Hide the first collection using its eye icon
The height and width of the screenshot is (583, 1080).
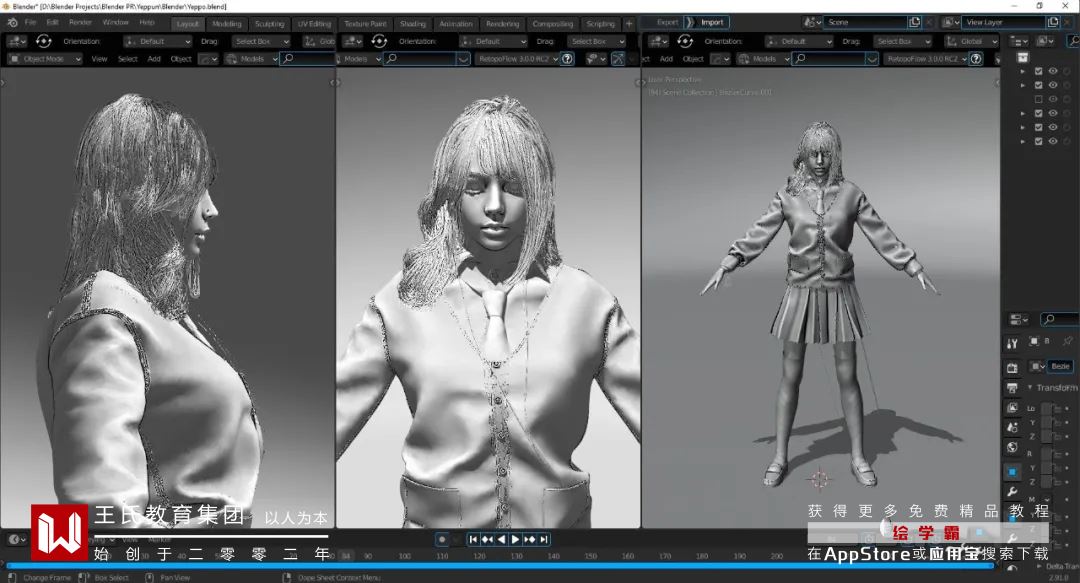[1052, 71]
